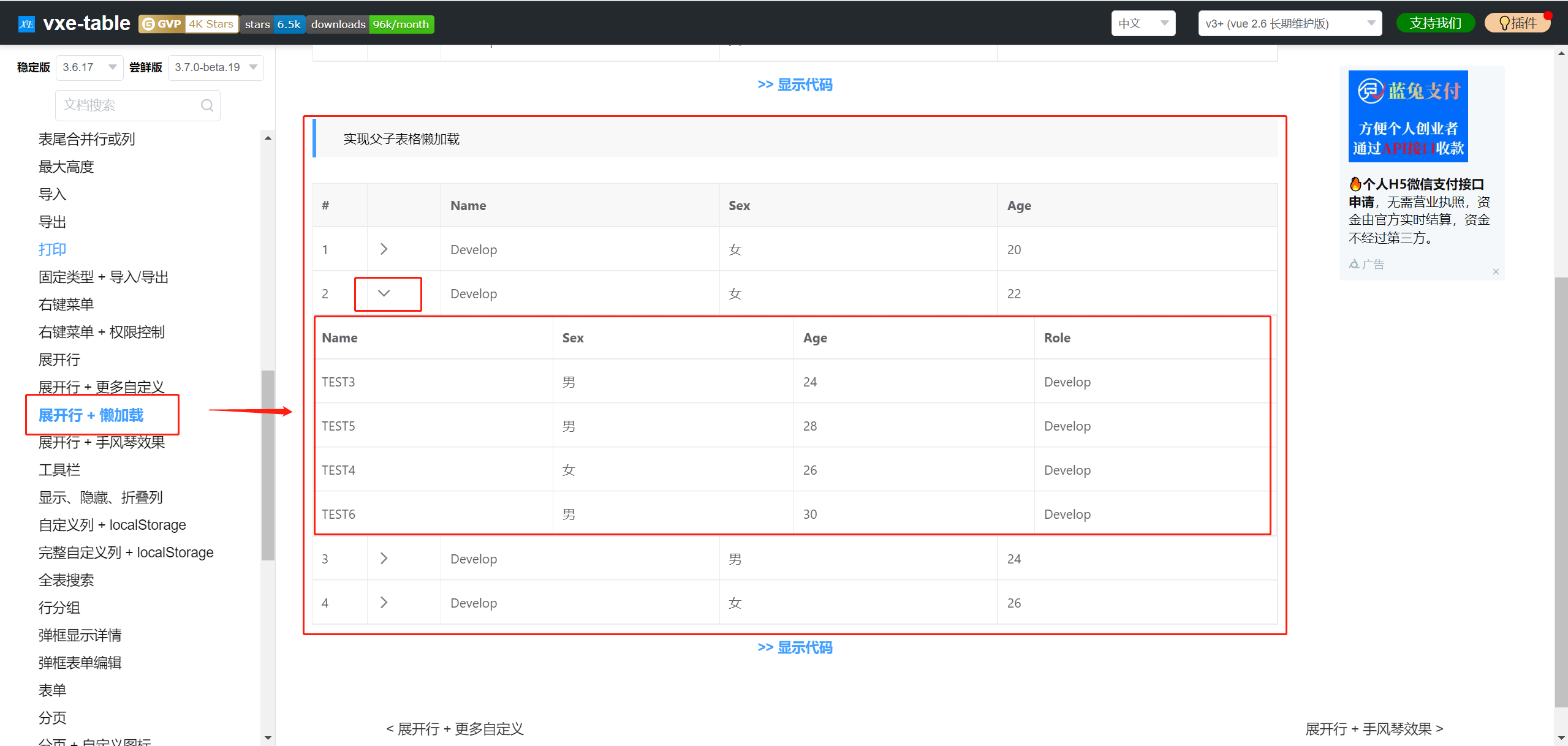Open stable version 3.6.17 dropdown

pos(89,67)
